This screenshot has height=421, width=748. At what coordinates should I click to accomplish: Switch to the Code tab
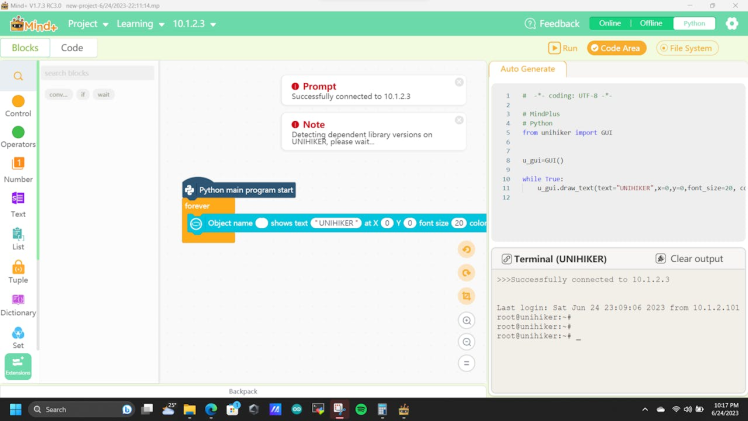point(72,48)
